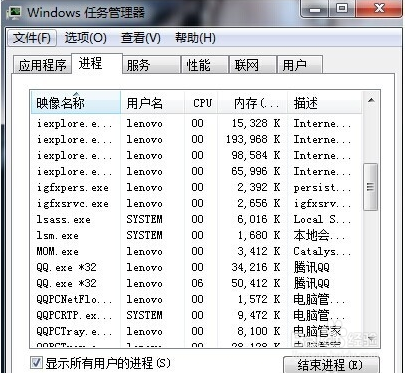Switch to the 进程 tab
Screen dimensions: 408x373
click(97, 63)
